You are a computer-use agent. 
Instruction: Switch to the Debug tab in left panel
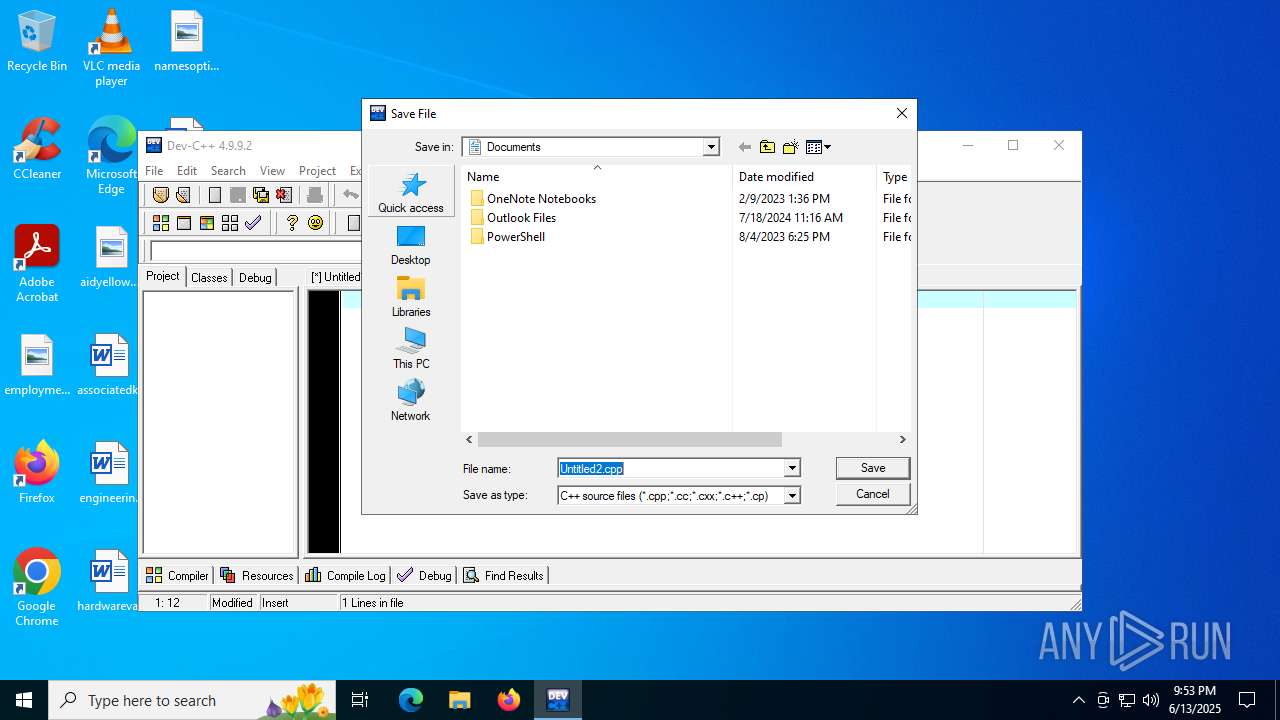pyautogui.click(x=255, y=277)
